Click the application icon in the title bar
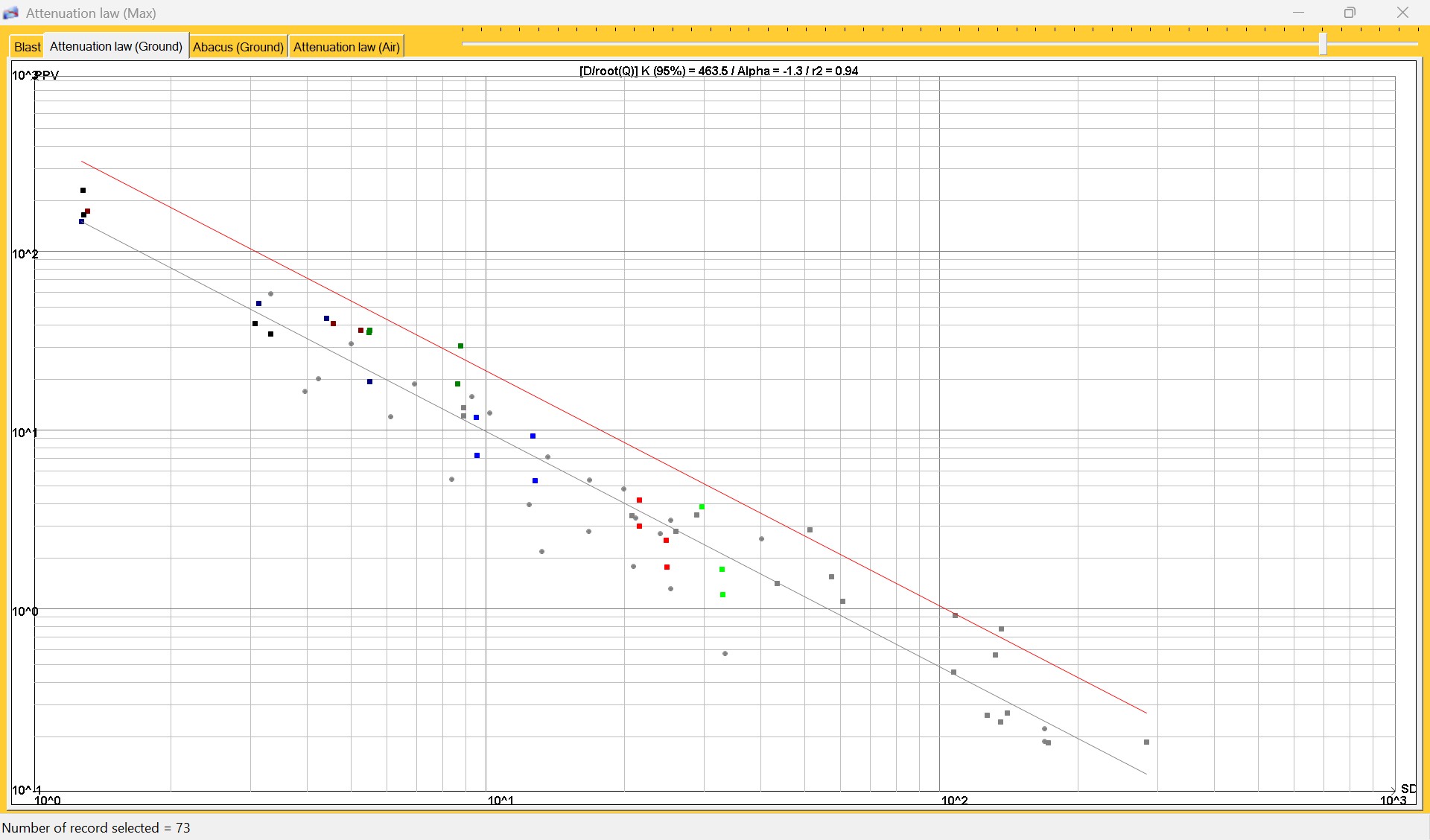 click(x=11, y=13)
